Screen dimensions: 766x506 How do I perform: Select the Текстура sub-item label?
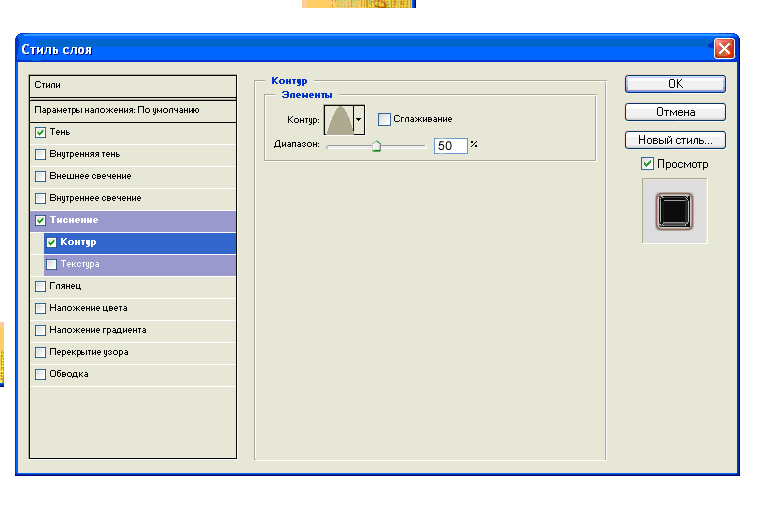tap(80, 264)
